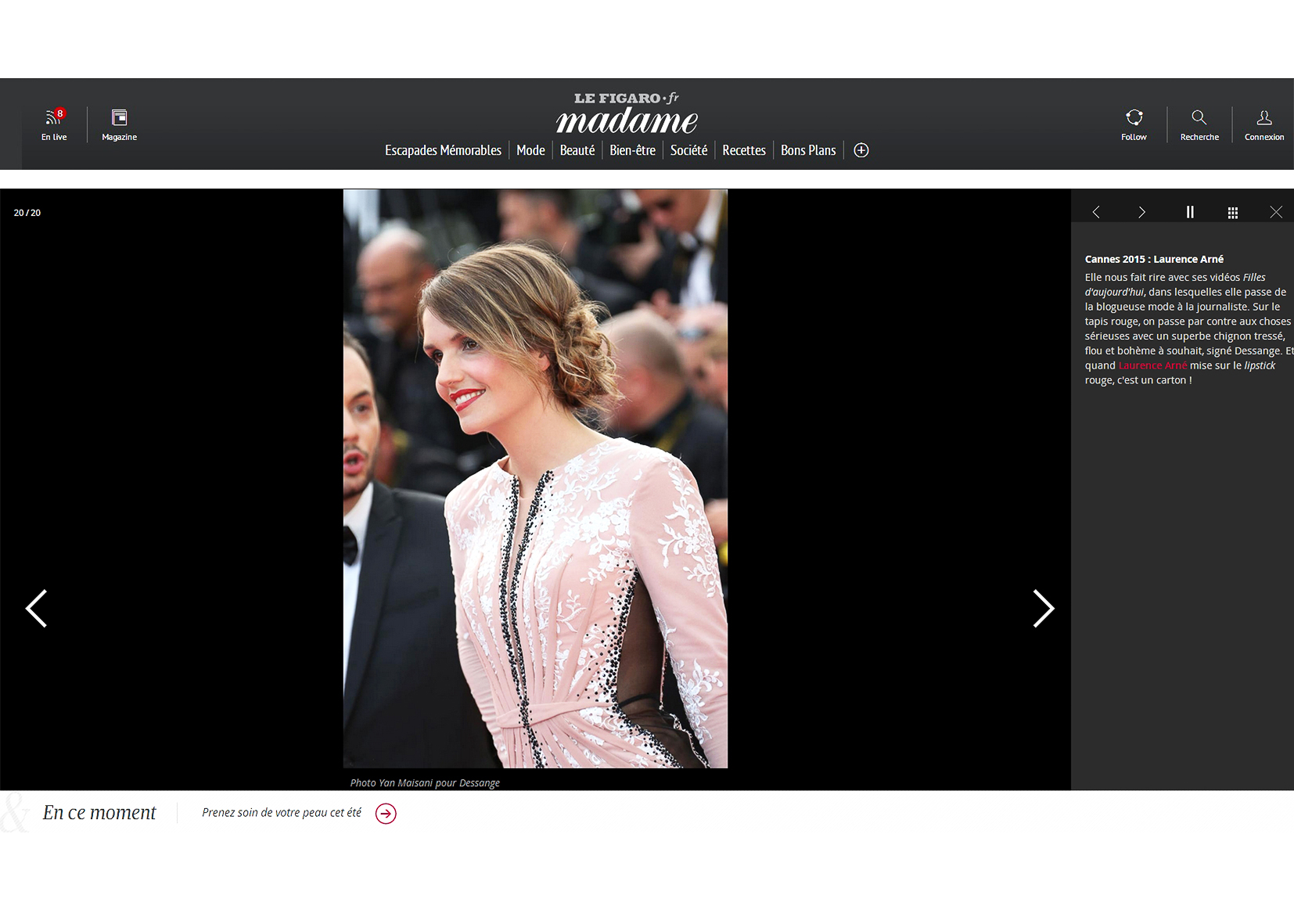Open the Magazine icon
The image size is (1294, 924).
119,118
